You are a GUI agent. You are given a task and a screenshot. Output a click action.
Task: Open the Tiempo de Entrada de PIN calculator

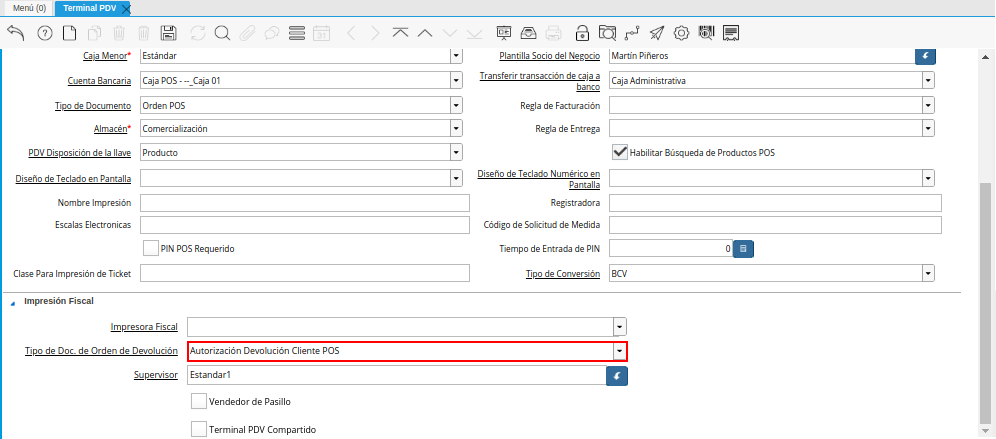(x=743, y=249)
